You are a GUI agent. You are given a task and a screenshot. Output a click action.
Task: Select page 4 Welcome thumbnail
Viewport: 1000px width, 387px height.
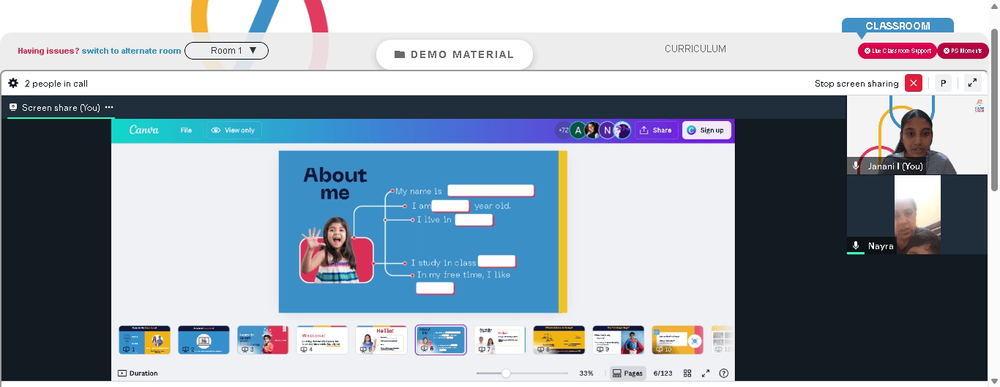click(322, 340)
